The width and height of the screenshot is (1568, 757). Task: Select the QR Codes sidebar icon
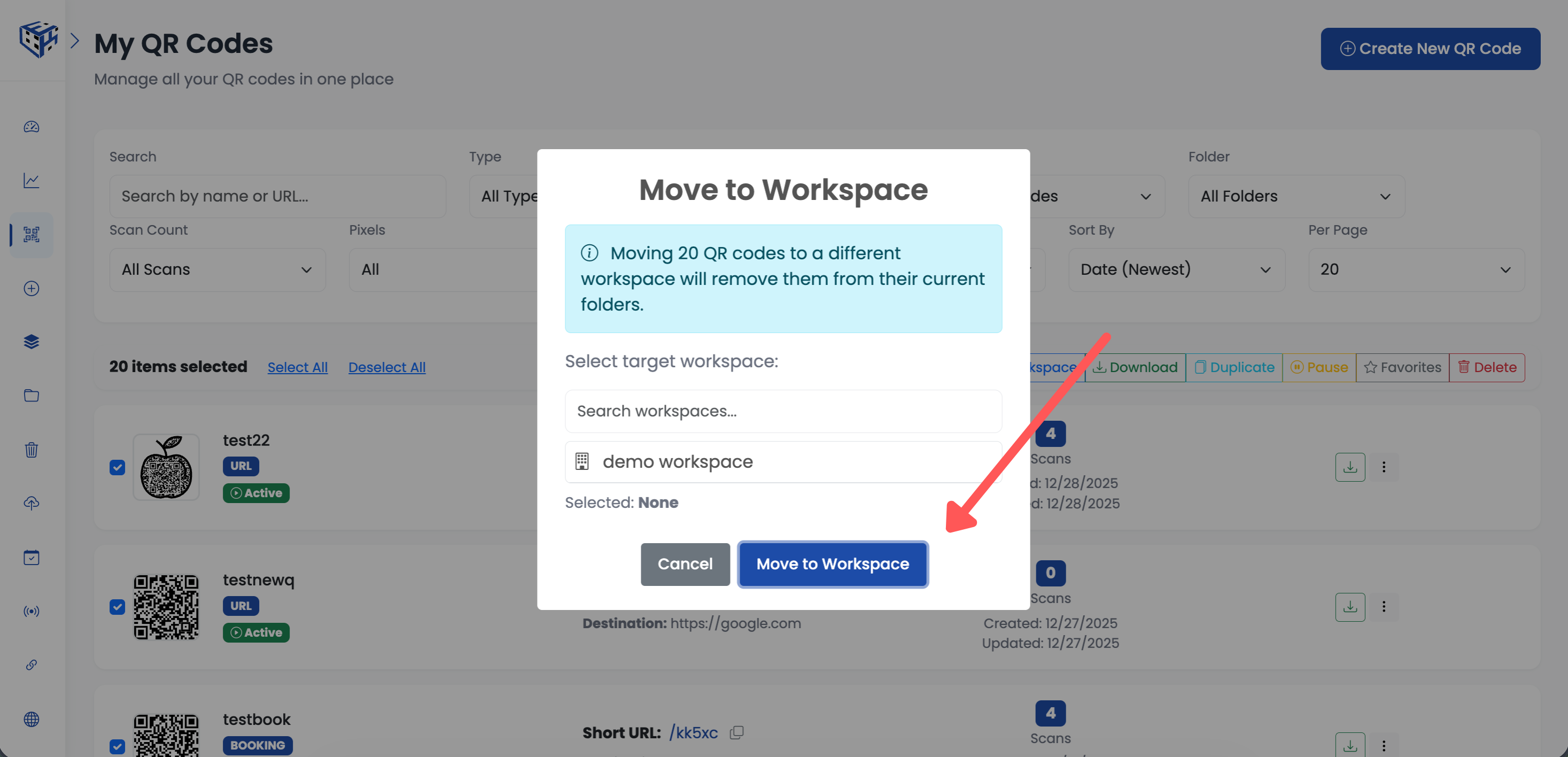point(31,235)
